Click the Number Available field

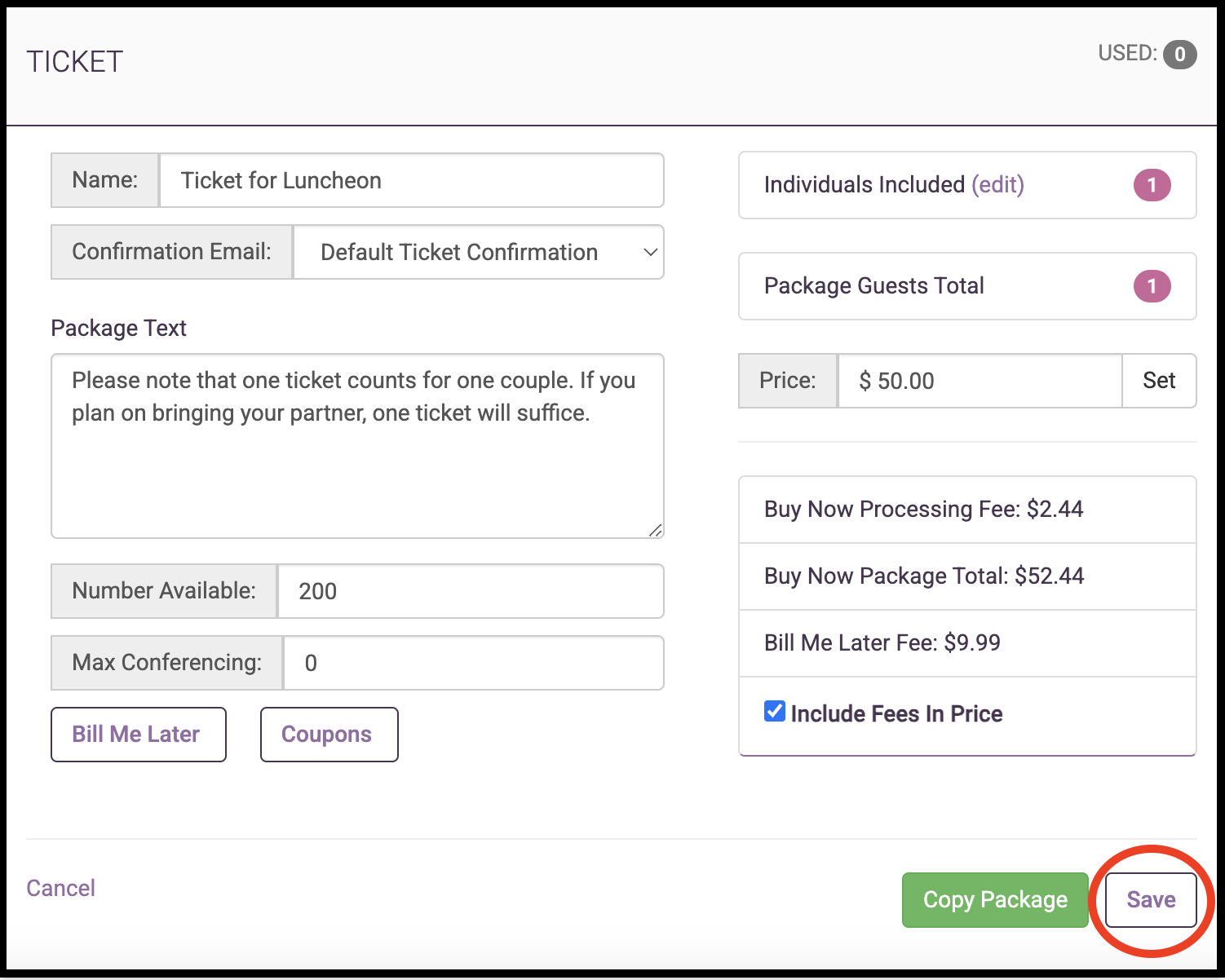point(470,591)
